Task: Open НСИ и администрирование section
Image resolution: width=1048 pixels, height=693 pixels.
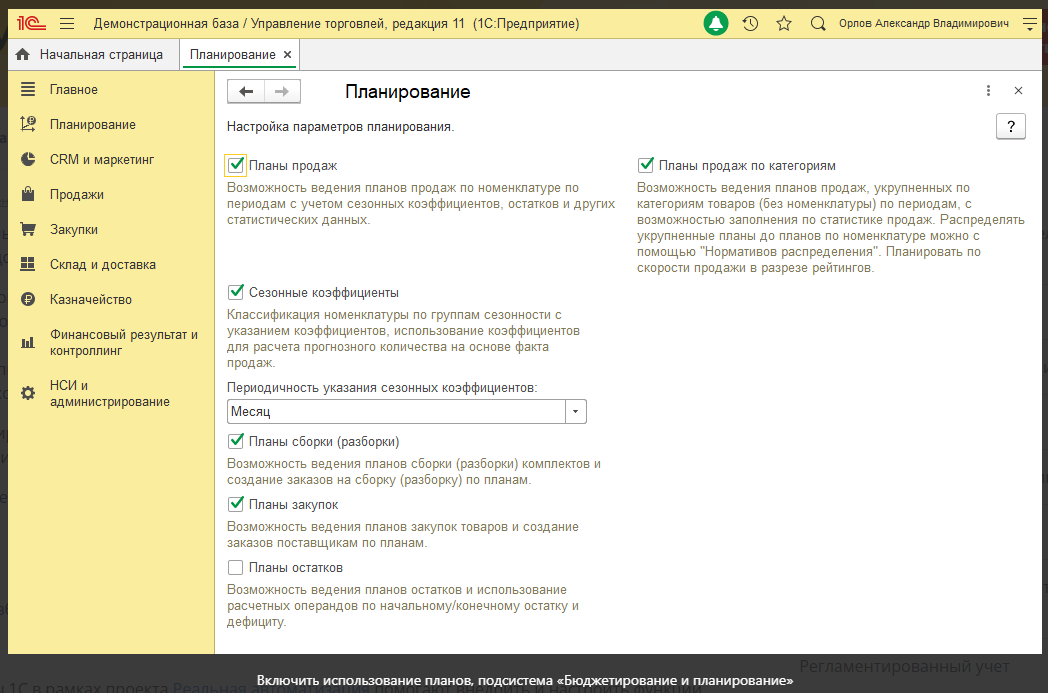Action: pos(111,394)
